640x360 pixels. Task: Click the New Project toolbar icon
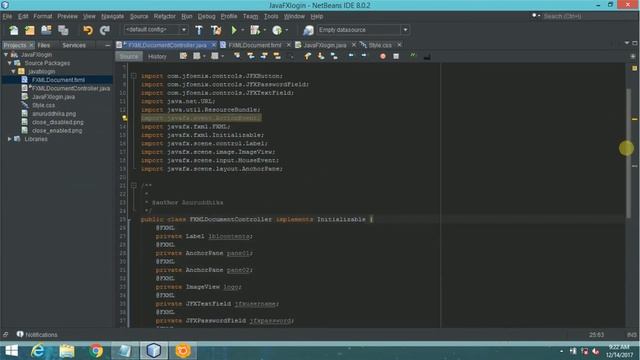tap(30, 30)
